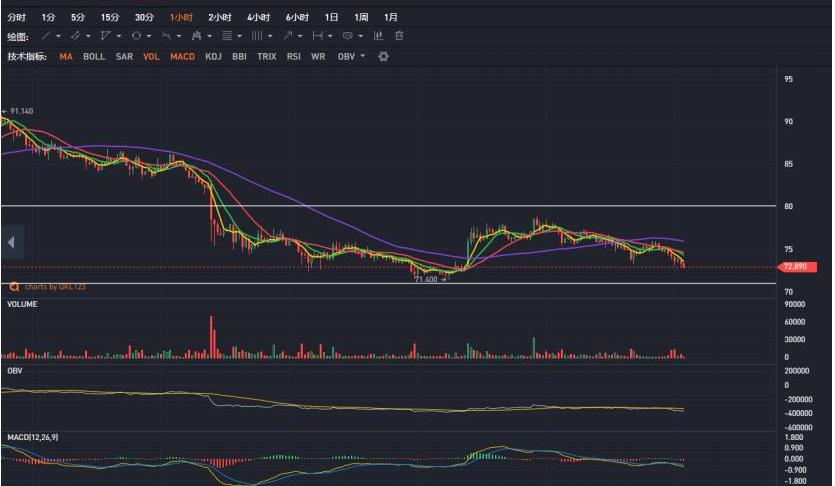This screenshot has height=486, width=835.
Task: Select the line drawing tool
Action: pos(45,36)
